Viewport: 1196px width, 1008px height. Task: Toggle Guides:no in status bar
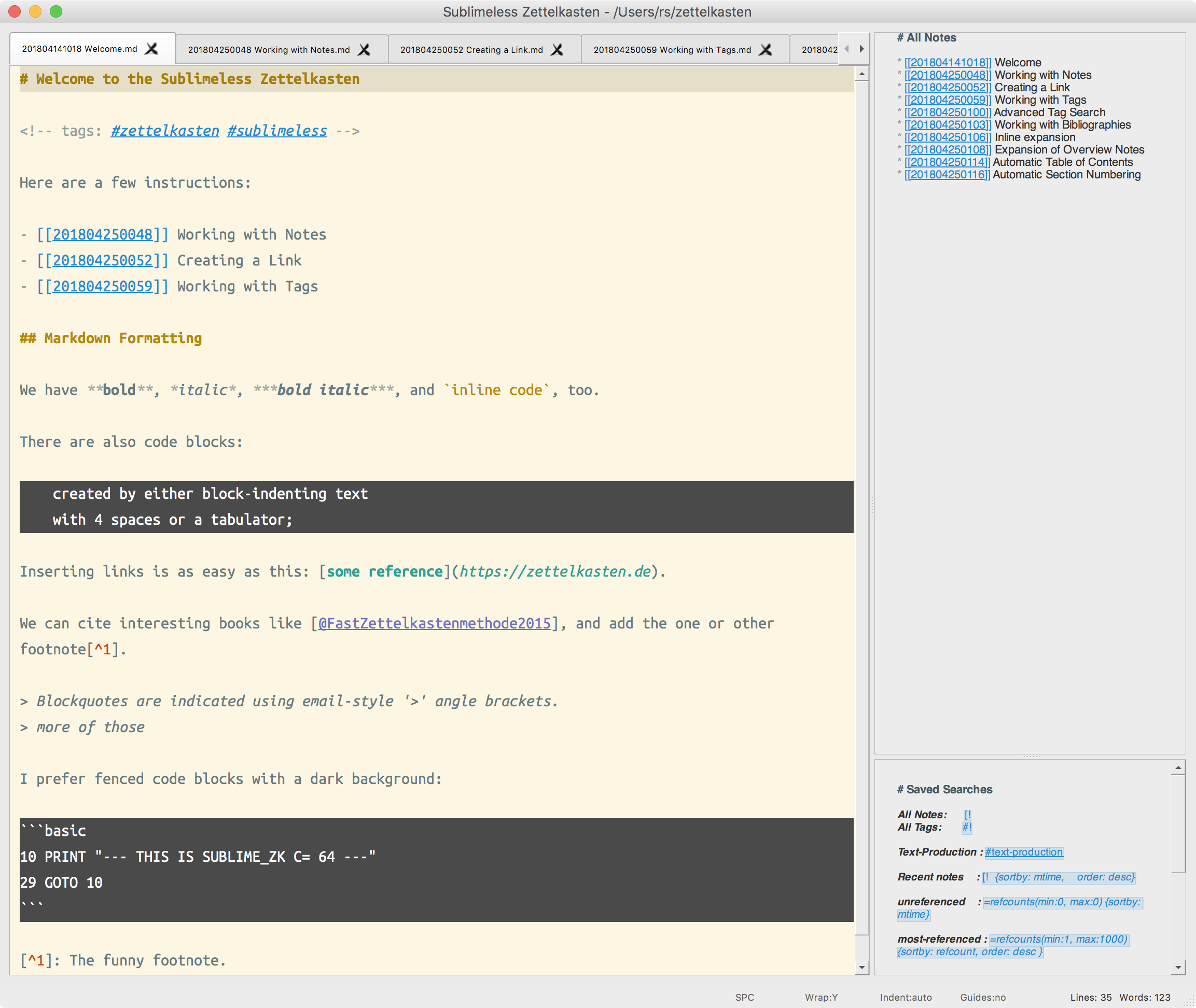click(982, 997)
